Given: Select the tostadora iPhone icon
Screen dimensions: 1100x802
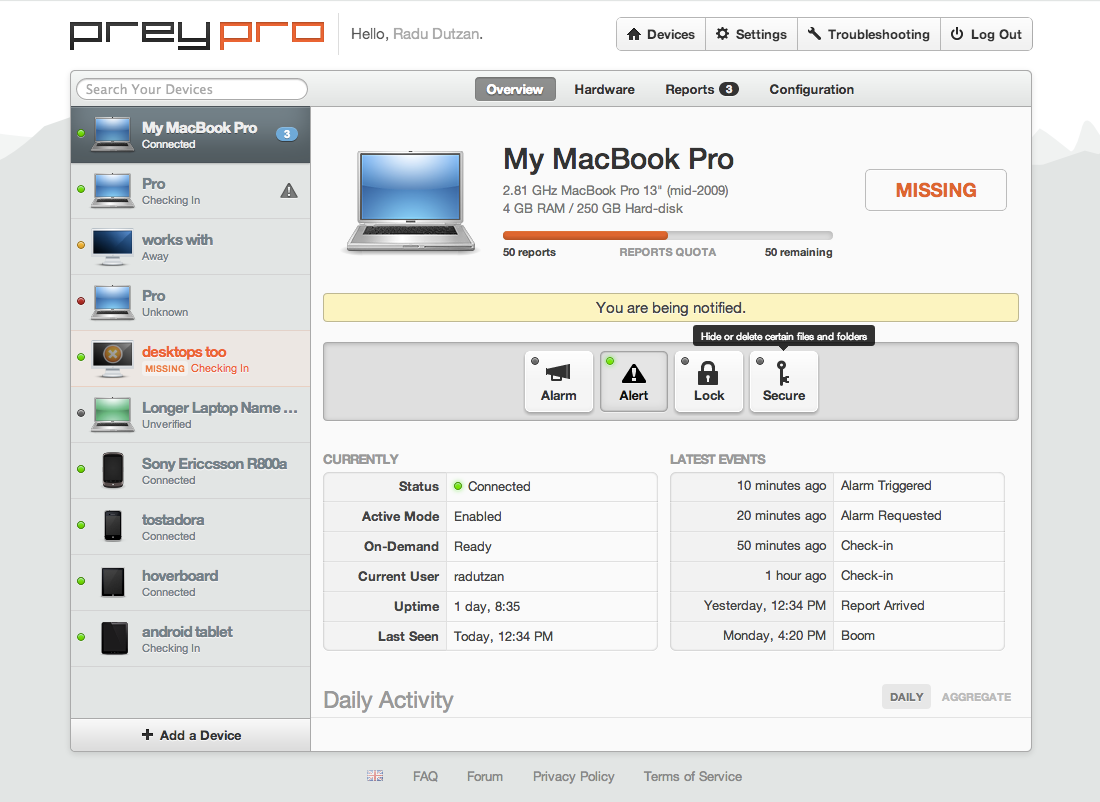Looking at the screenshot, I should [113, 526].
